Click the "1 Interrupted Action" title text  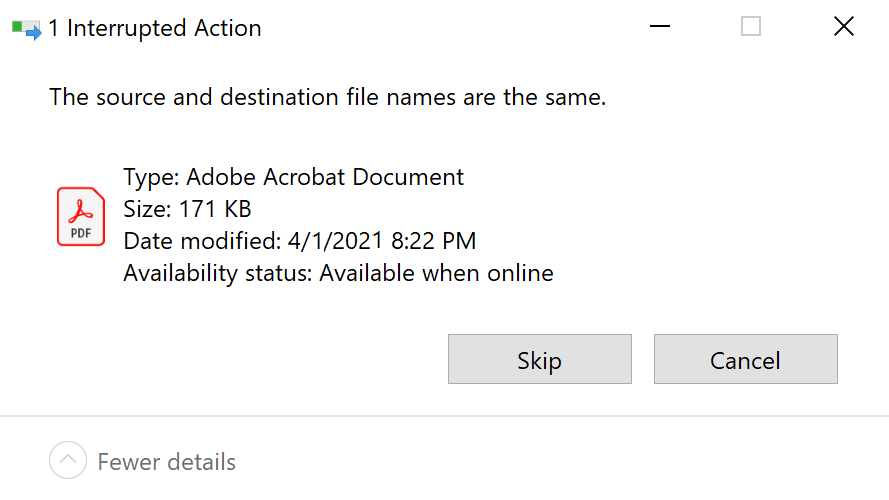[x=155, y=29]
